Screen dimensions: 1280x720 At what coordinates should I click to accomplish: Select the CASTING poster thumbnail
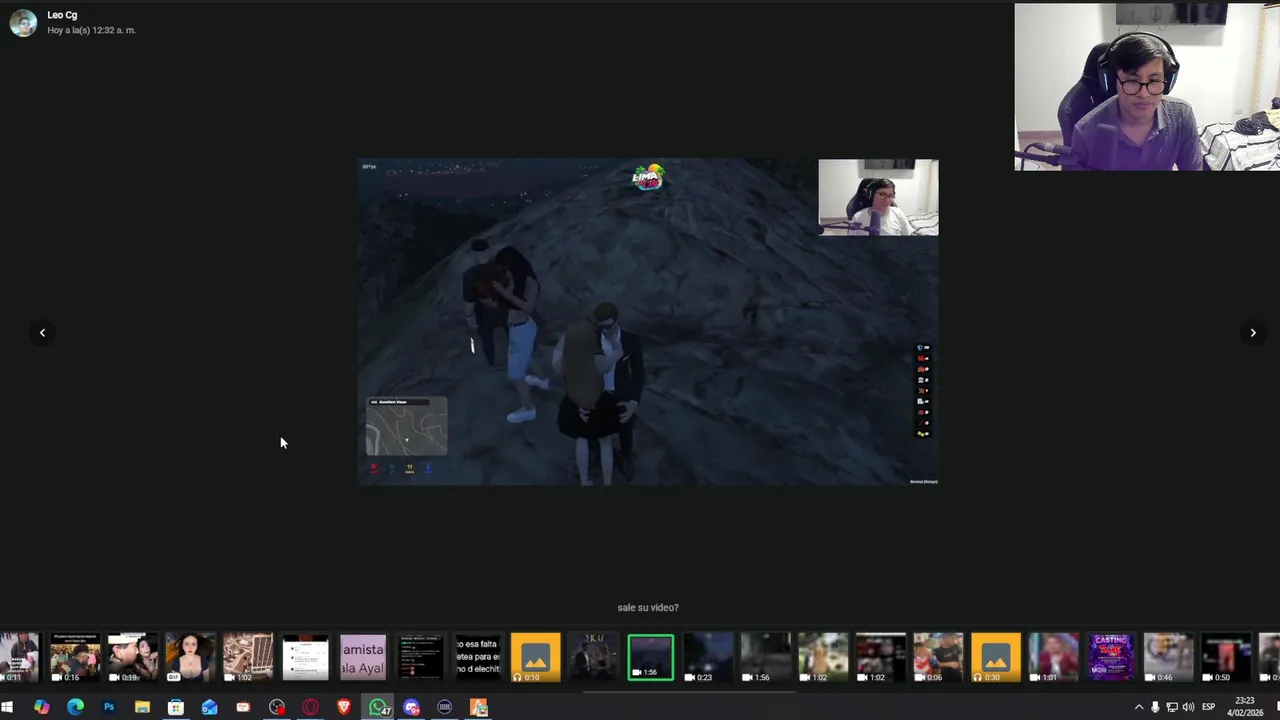click(1110, 657)
